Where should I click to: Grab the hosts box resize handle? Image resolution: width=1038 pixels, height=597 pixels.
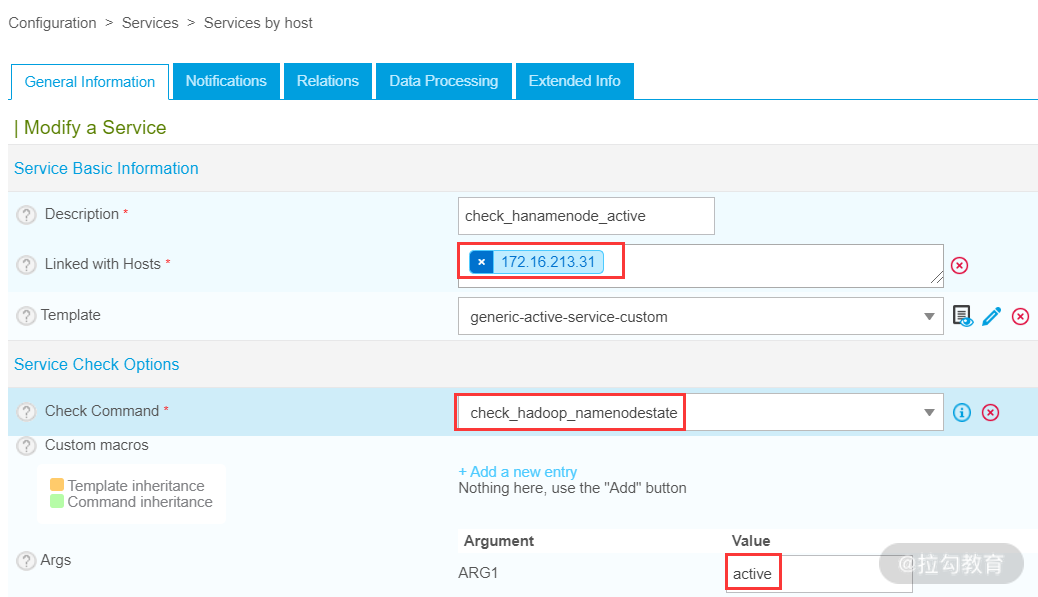(936, 279)
